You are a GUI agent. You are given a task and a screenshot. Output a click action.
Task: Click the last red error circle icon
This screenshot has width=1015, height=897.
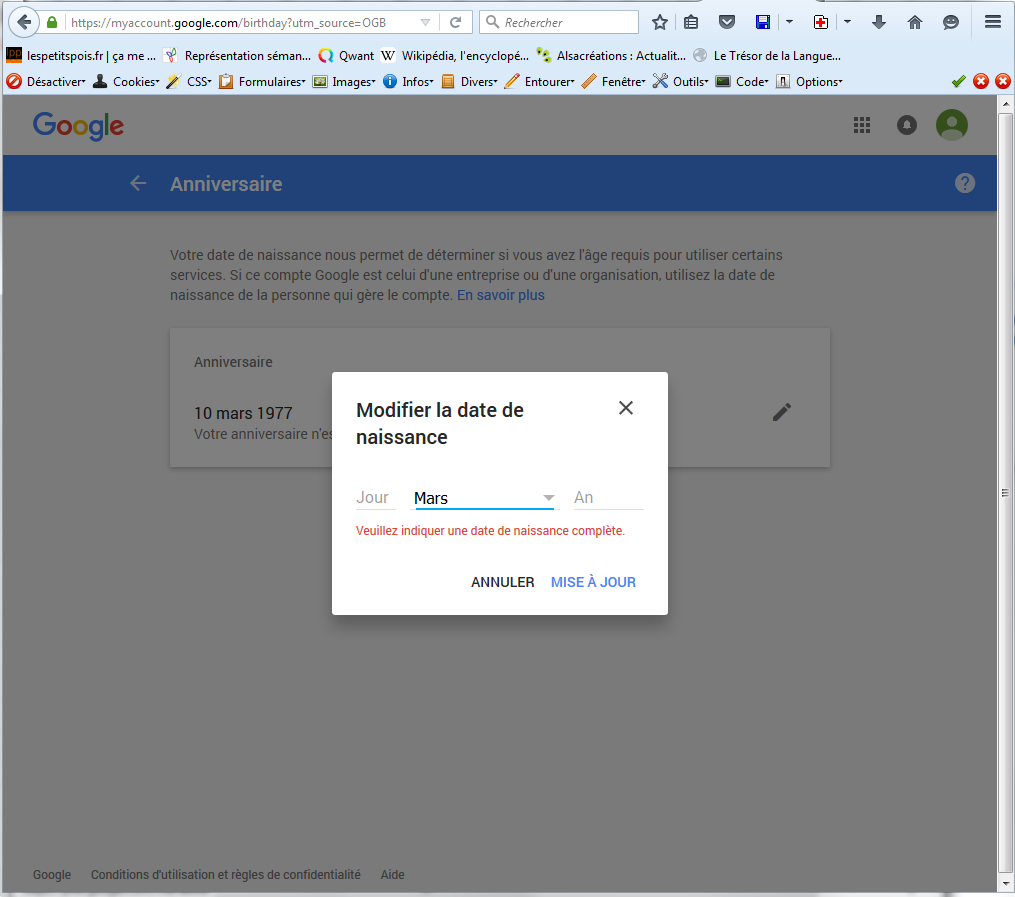click(x=1003, y=82)
